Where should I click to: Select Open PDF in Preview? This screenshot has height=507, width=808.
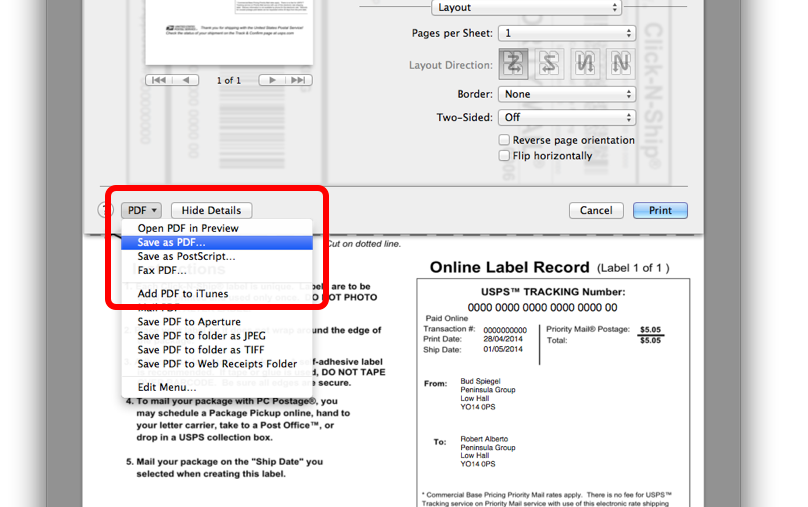pyautogui.click(x=188, y=228)
